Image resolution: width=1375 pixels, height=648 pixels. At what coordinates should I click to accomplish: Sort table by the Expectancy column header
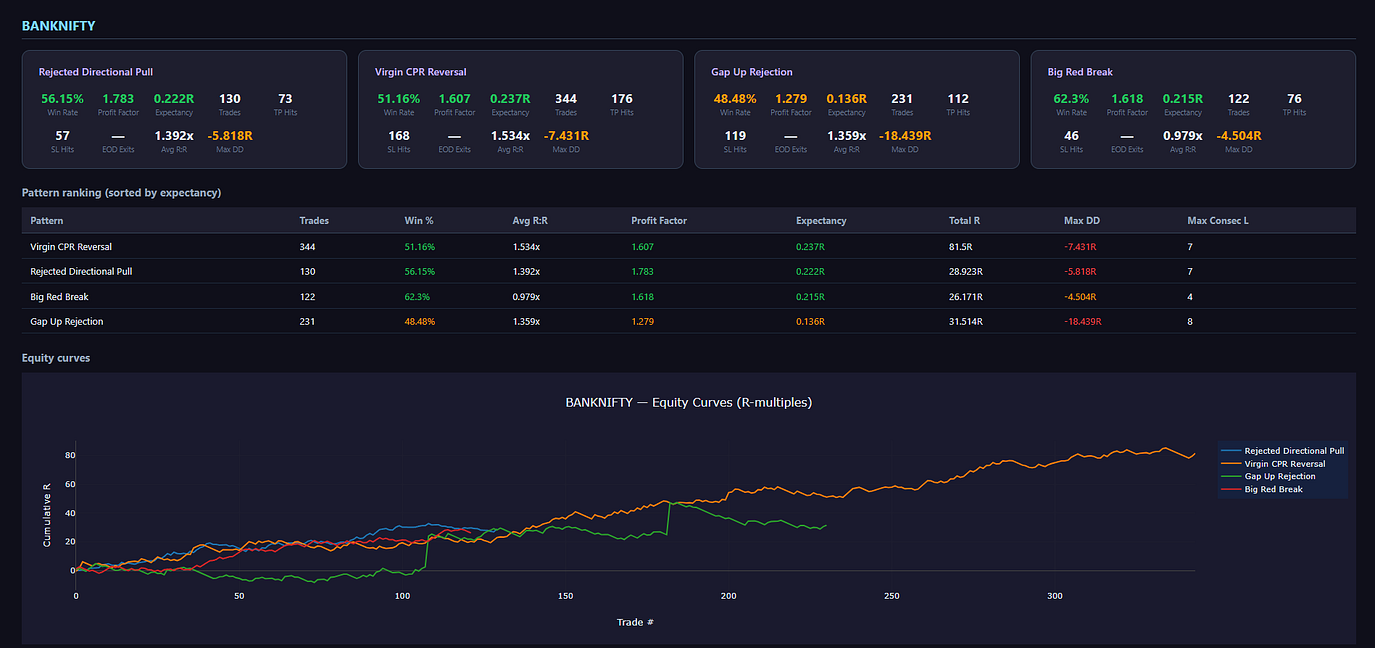821,220
